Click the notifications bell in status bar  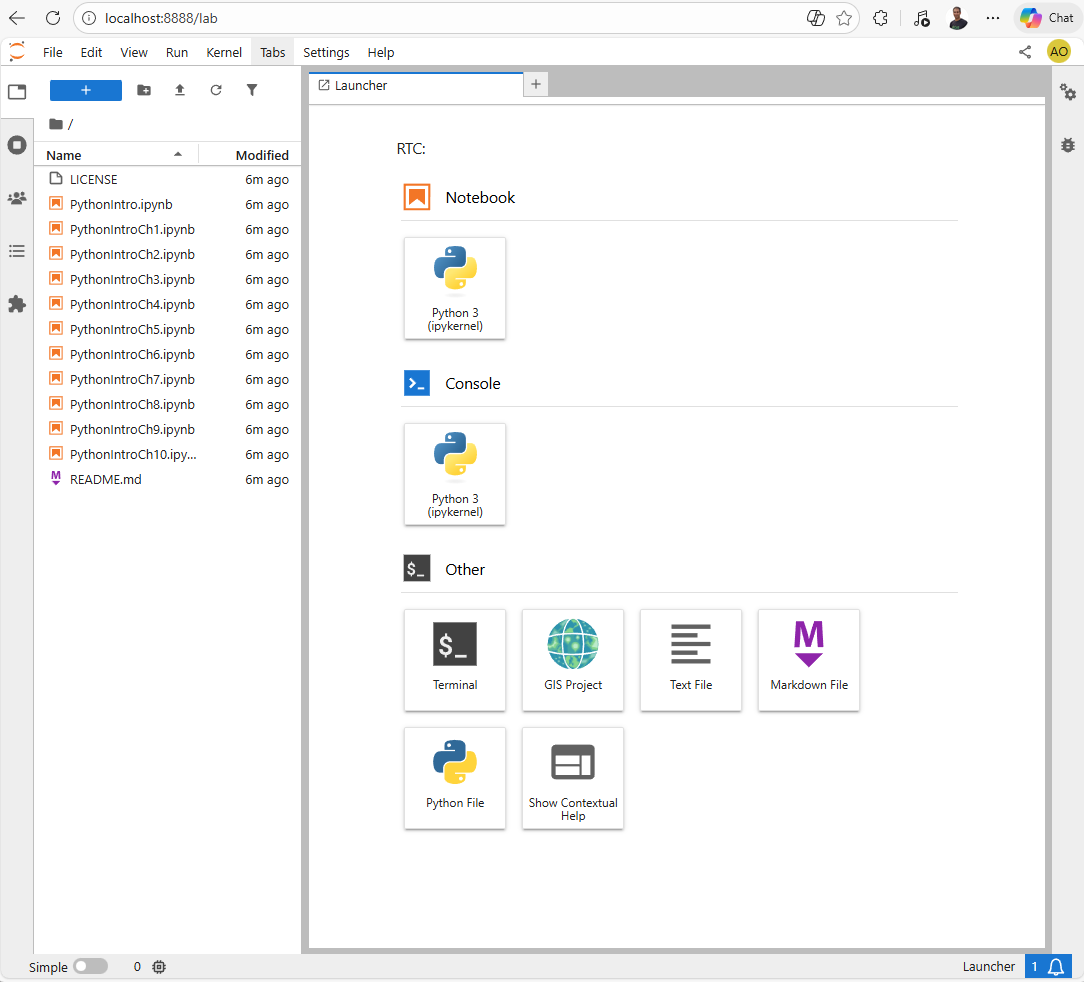[x=1055, y=967]
